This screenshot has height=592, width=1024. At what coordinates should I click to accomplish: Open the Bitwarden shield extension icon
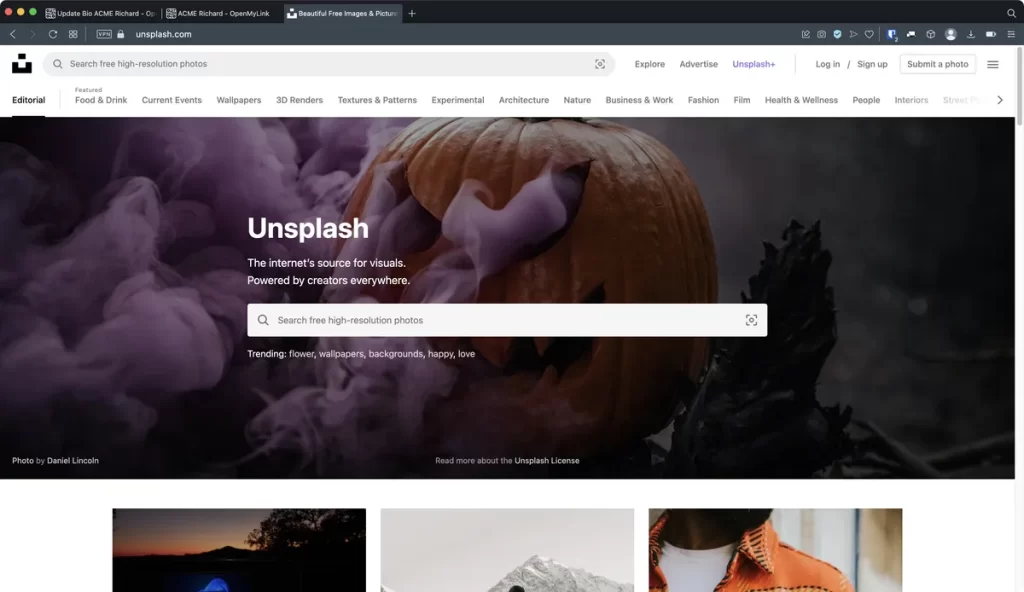tap(892, 35)
